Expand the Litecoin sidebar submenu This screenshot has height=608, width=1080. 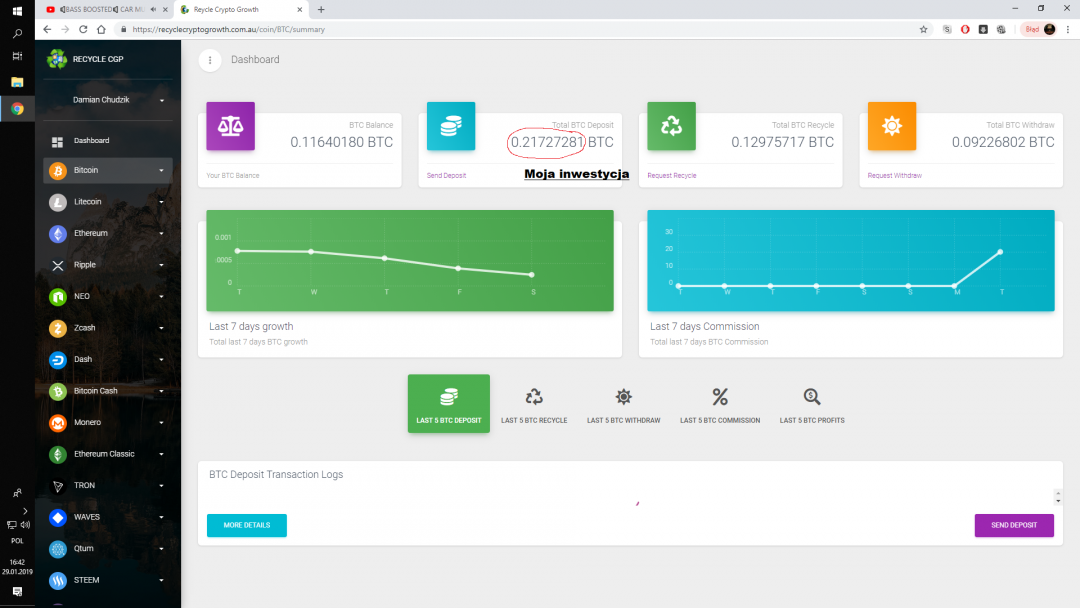(x=161, y=202)
